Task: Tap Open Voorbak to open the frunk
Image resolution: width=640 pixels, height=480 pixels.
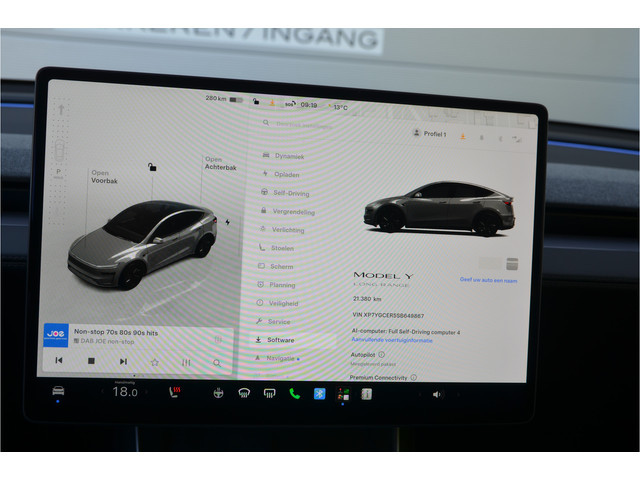Action: point(104,177)
